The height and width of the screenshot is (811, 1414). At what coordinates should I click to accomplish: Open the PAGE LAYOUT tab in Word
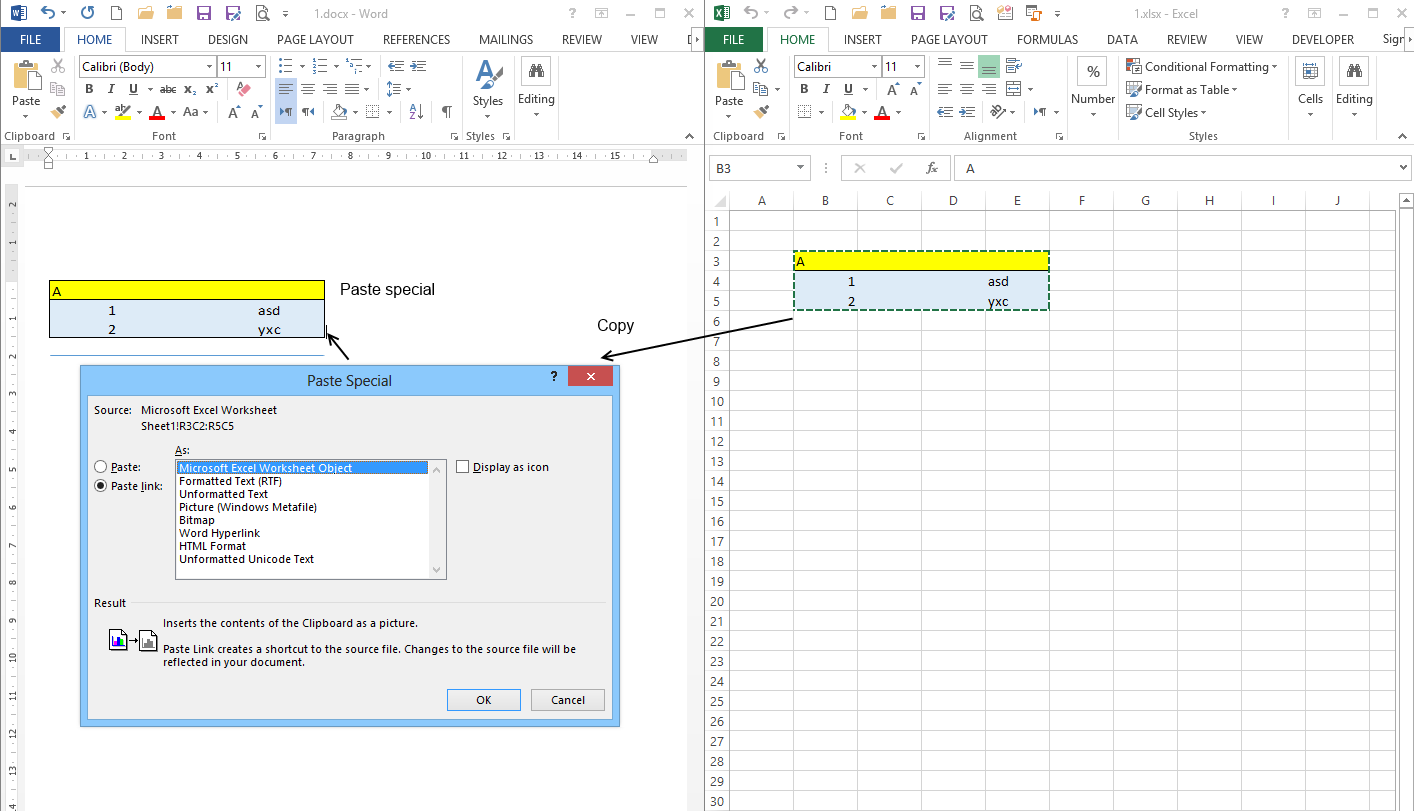click(315, 40)
